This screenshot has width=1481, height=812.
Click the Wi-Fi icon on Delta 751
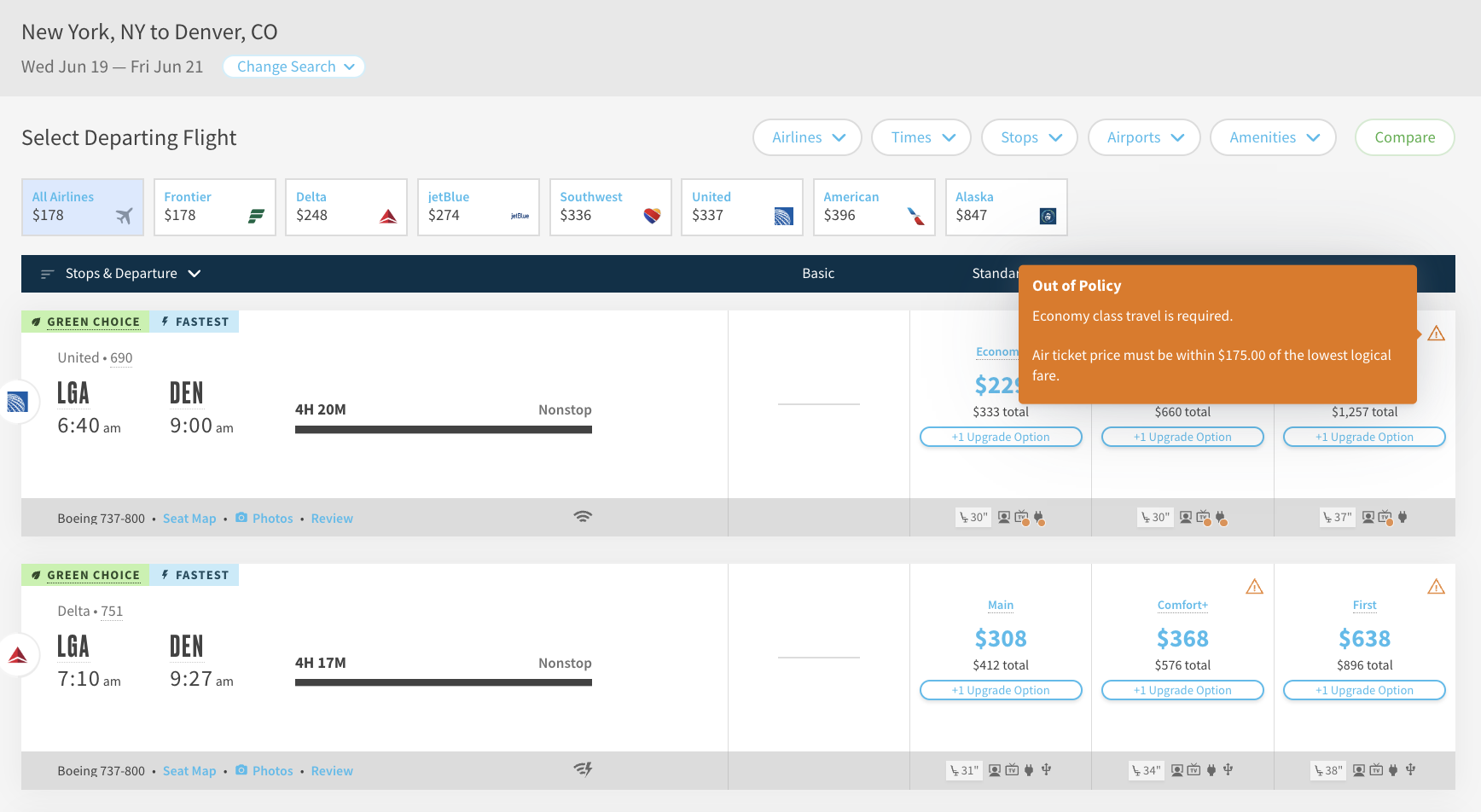pyautogui.click(x=583, y=769)
